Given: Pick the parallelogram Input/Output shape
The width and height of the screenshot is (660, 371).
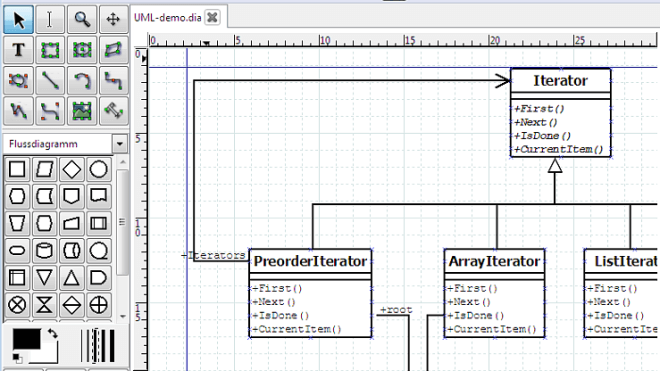Looking at the screenshot, I should [44, 169].
